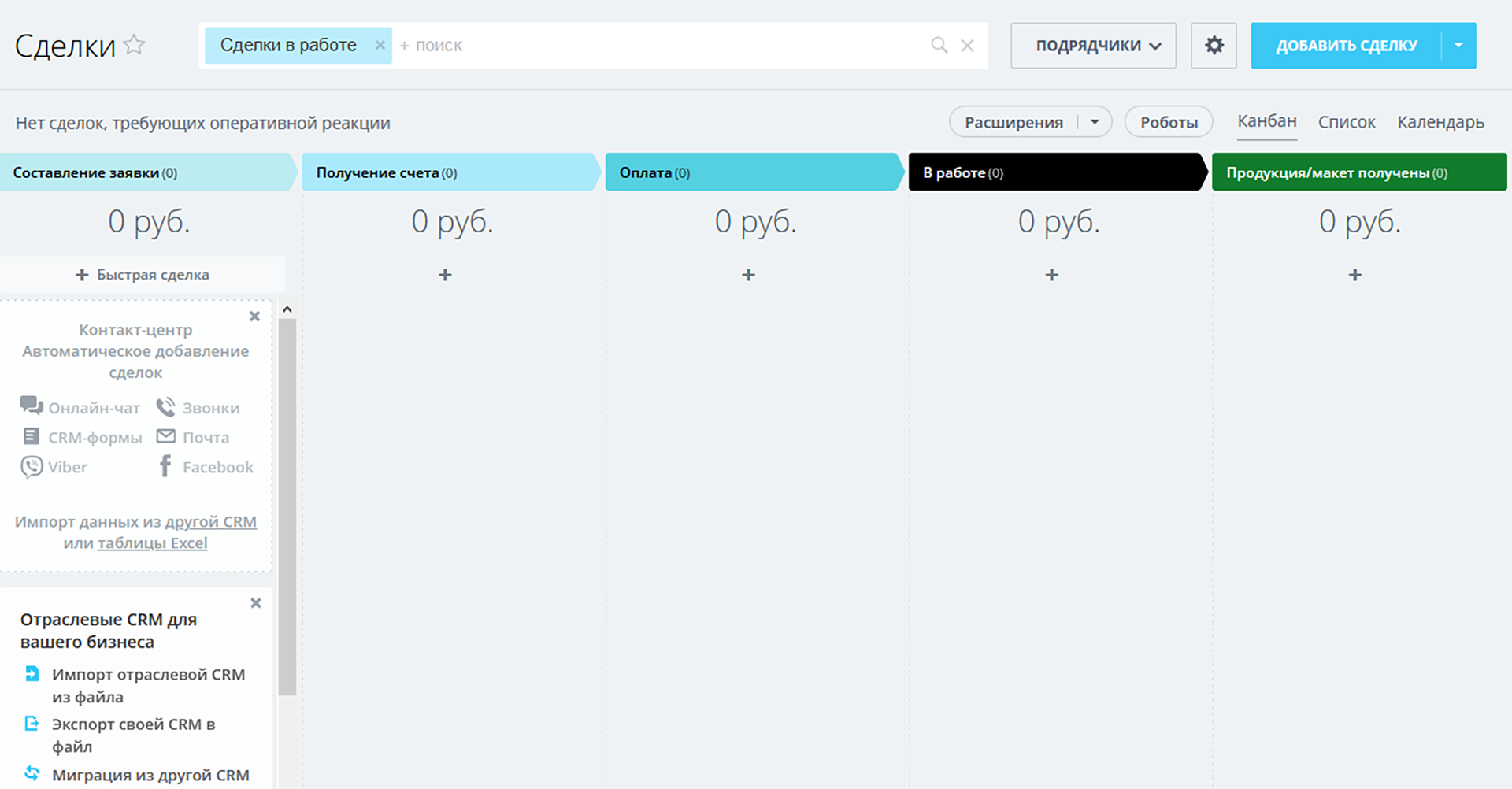Image resolution: width=1512 pixels, height=789 pixels.
Task: Open settings via the gear icon
Action: (1214, 46)
